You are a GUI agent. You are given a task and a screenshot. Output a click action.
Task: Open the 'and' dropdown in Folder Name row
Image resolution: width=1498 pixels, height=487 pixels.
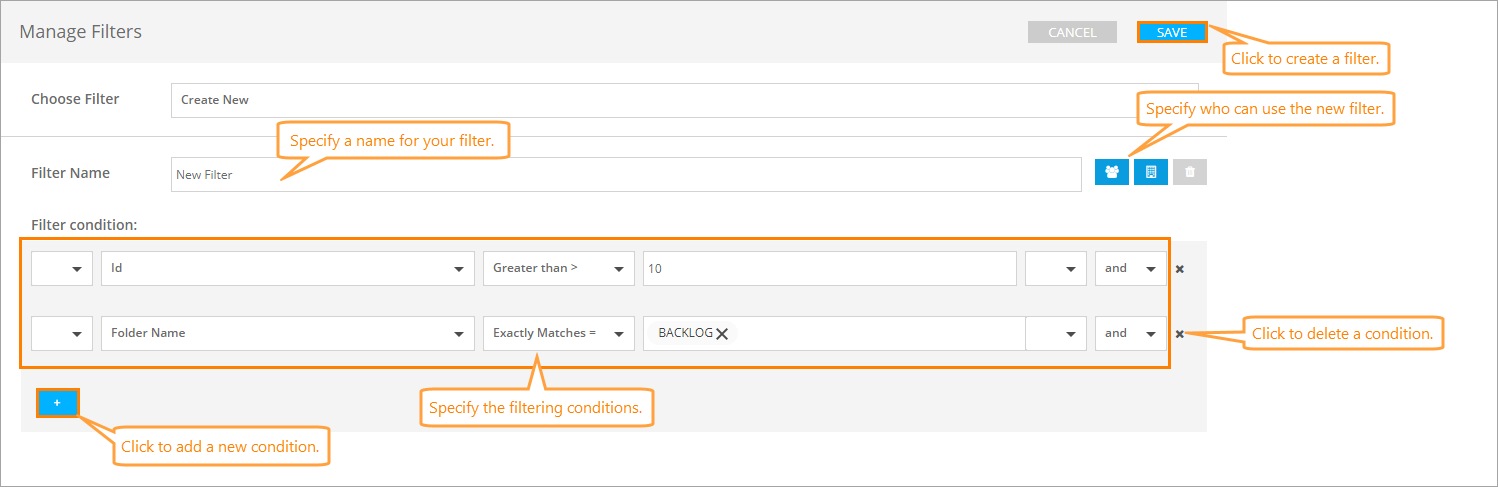click(x=1131, y=333)
